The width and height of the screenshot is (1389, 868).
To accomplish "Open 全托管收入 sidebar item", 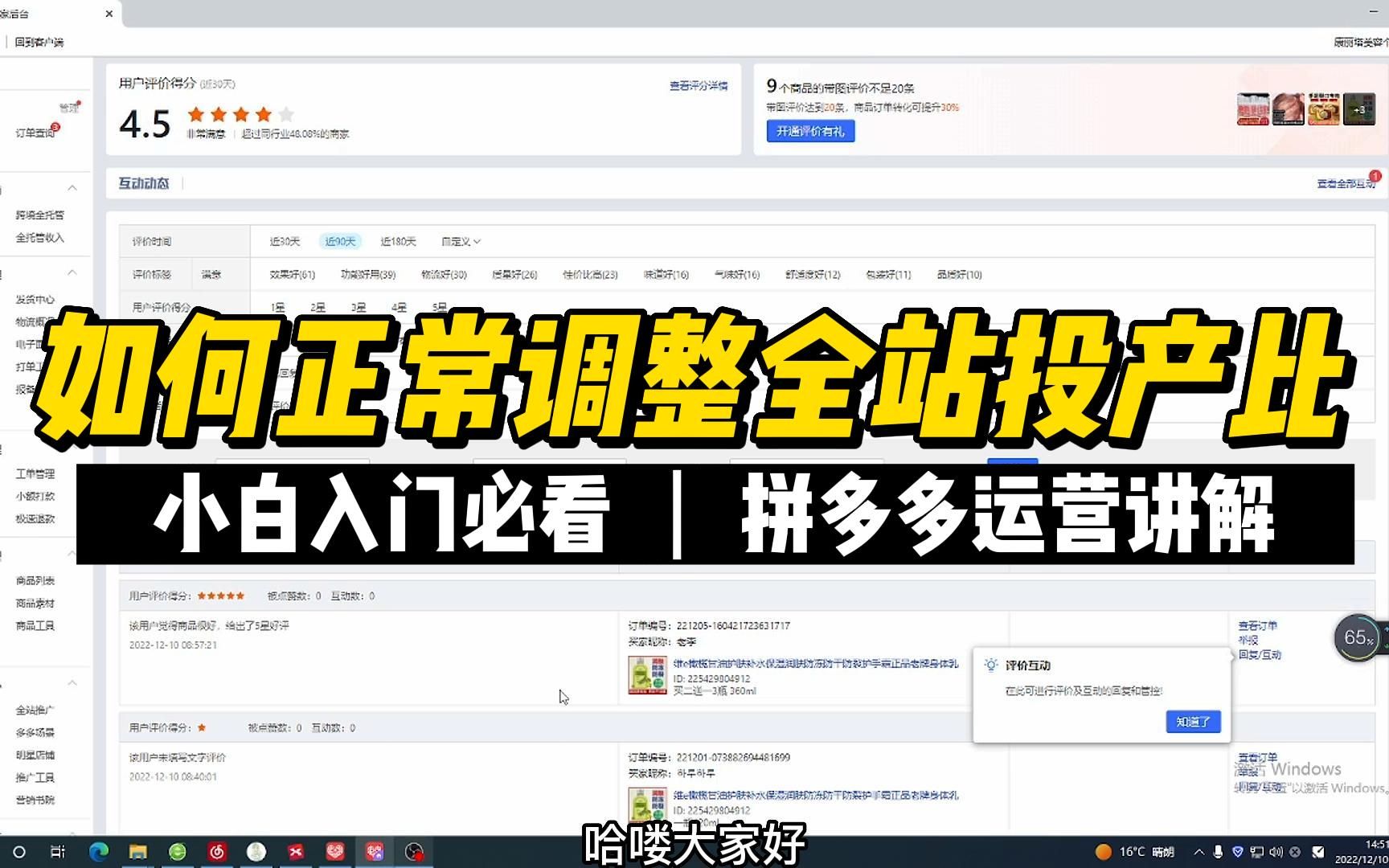I will [40, 237].
